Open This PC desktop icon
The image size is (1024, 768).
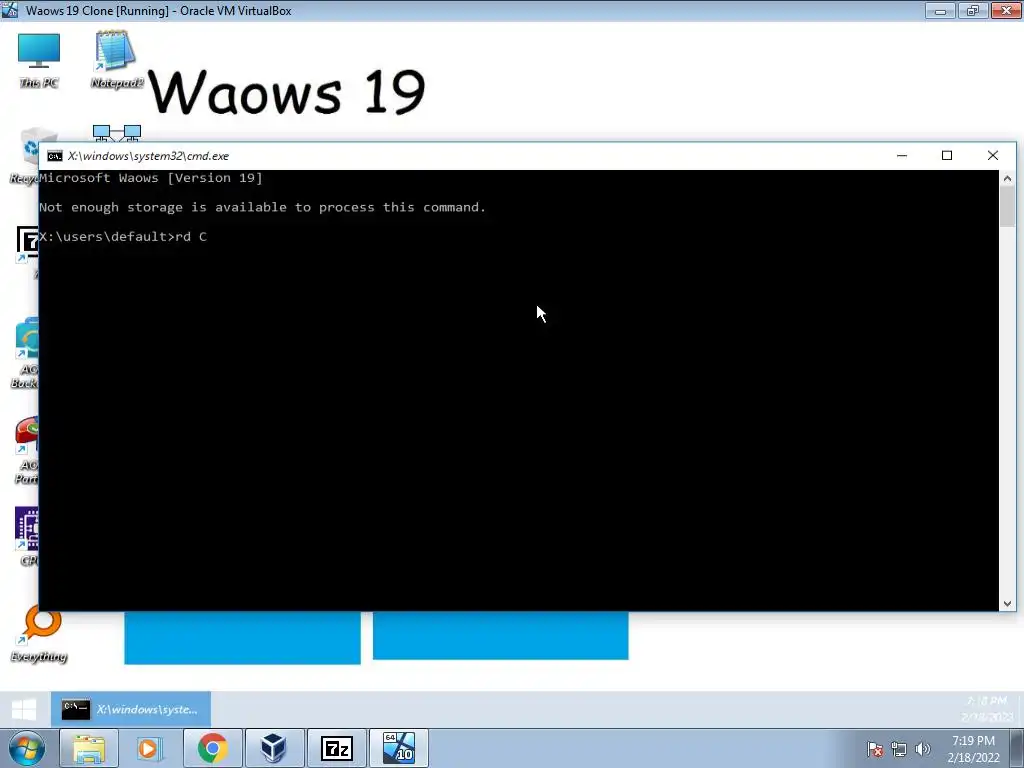39,59
